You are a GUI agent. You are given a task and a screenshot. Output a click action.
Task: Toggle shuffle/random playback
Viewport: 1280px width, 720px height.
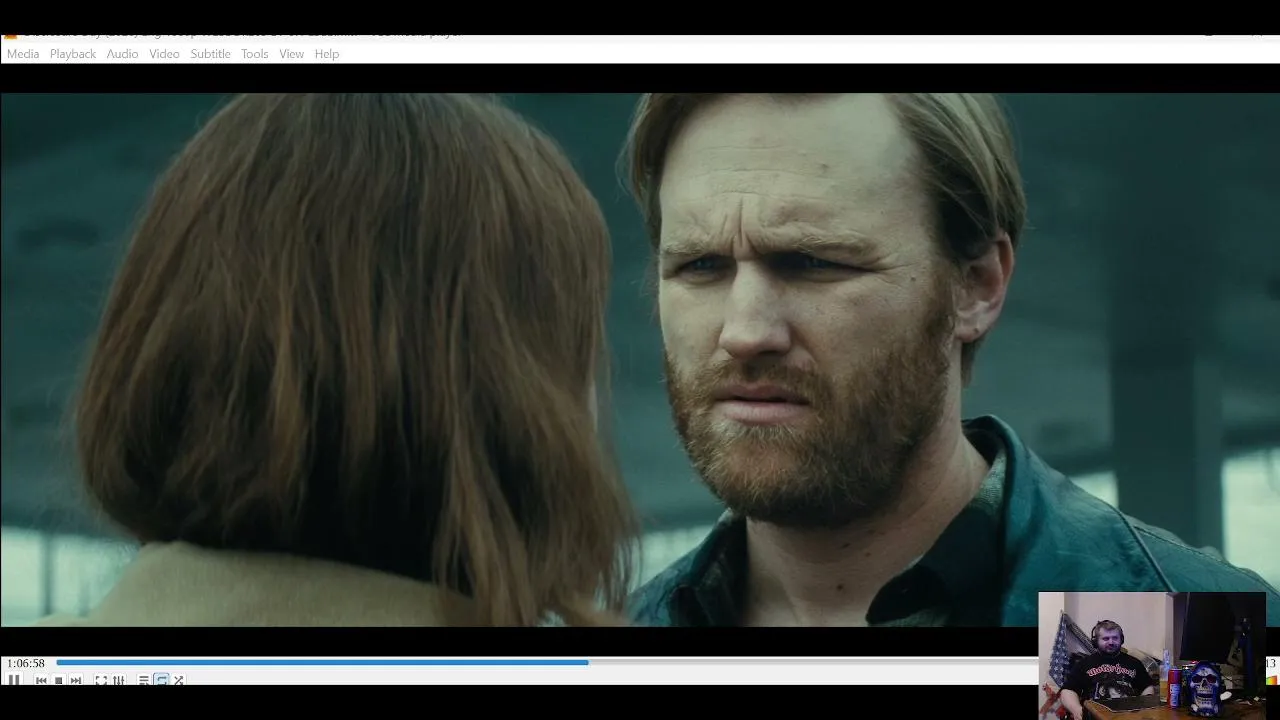[x=179, y=680]
